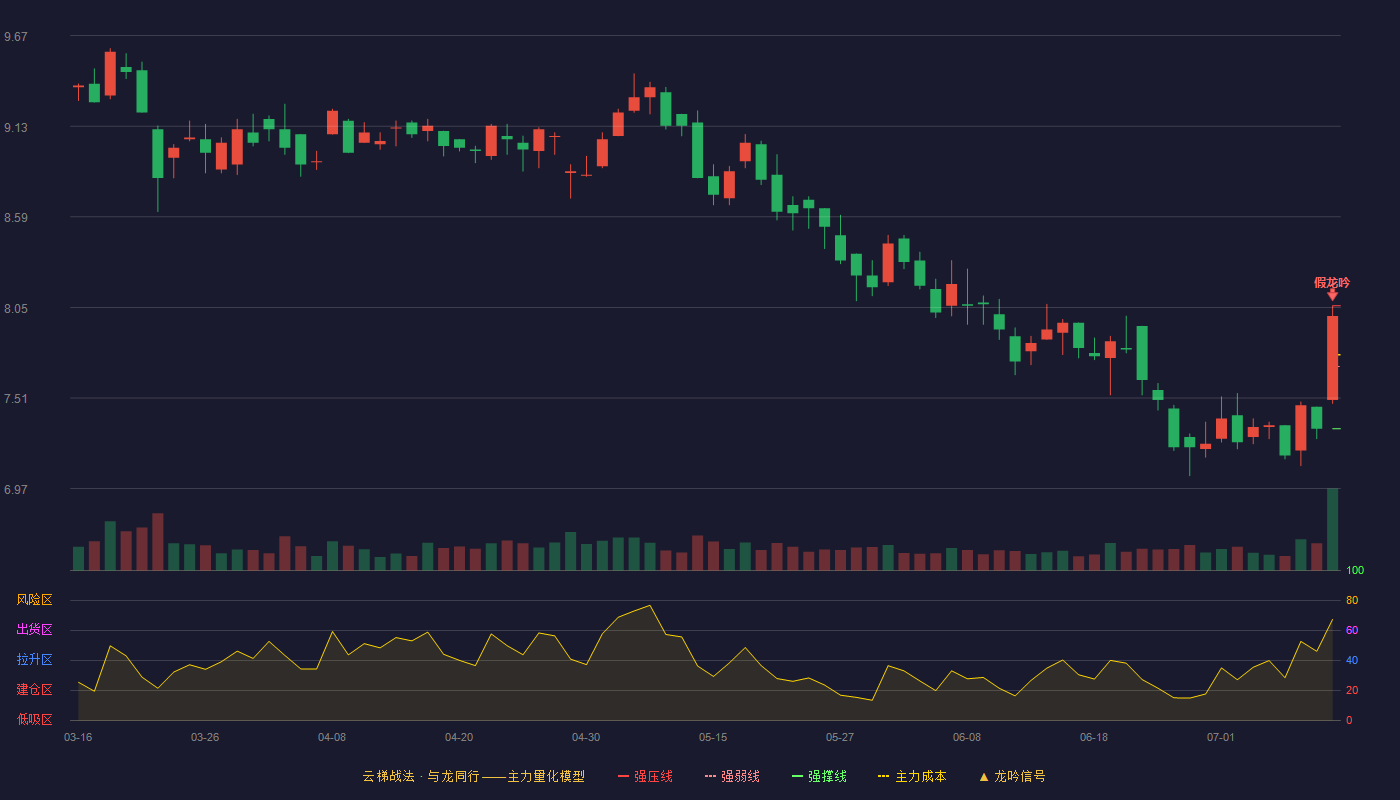Click the 04-08 date label

[x=332, y=737]
